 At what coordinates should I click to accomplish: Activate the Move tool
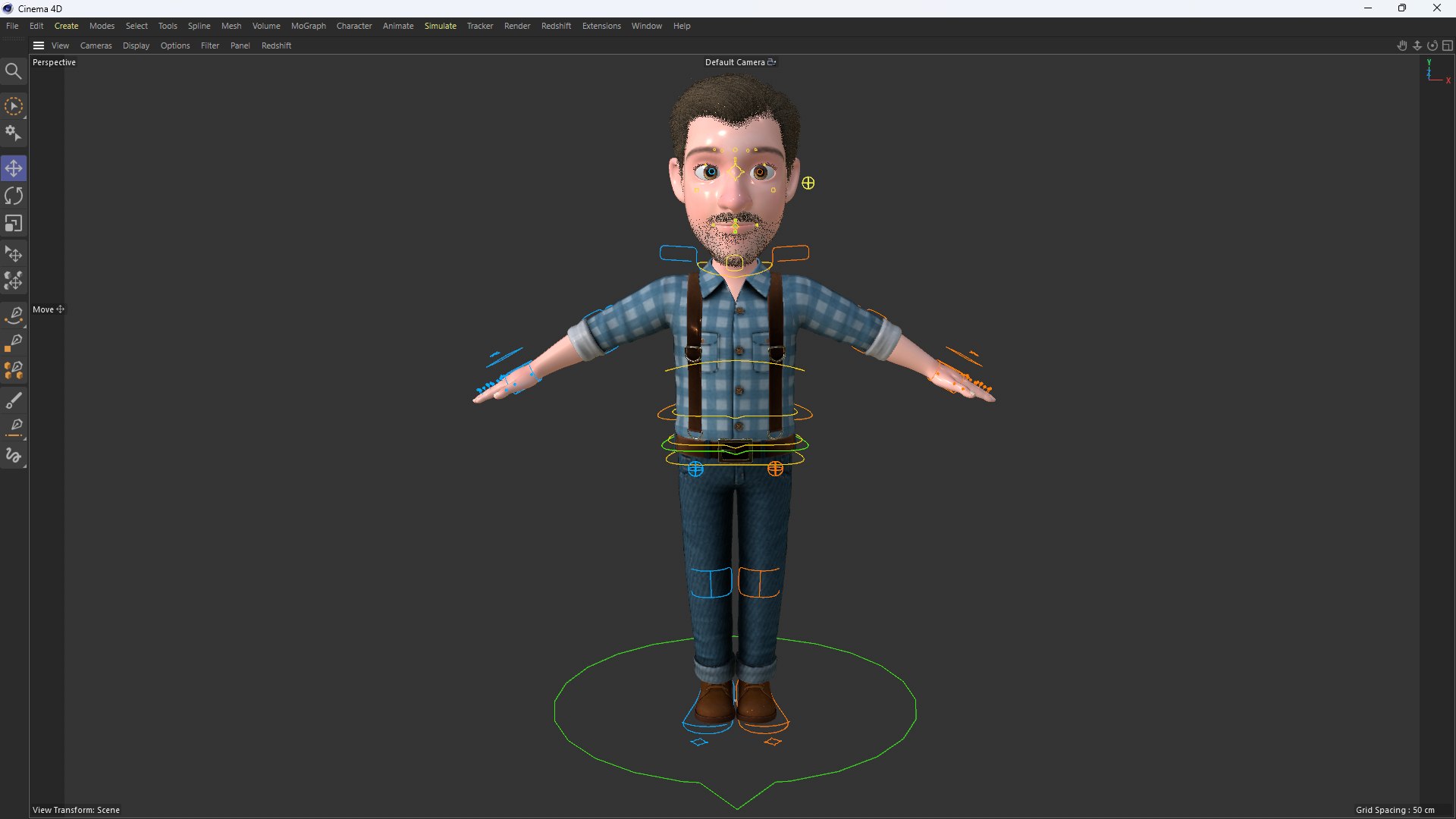(14, 168)
